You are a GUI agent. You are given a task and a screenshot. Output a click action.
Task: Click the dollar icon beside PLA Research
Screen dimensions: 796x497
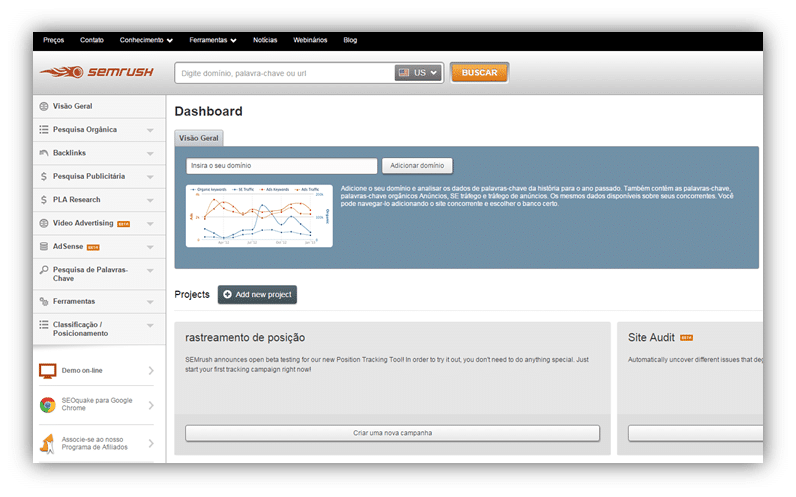tap(44, 200)
